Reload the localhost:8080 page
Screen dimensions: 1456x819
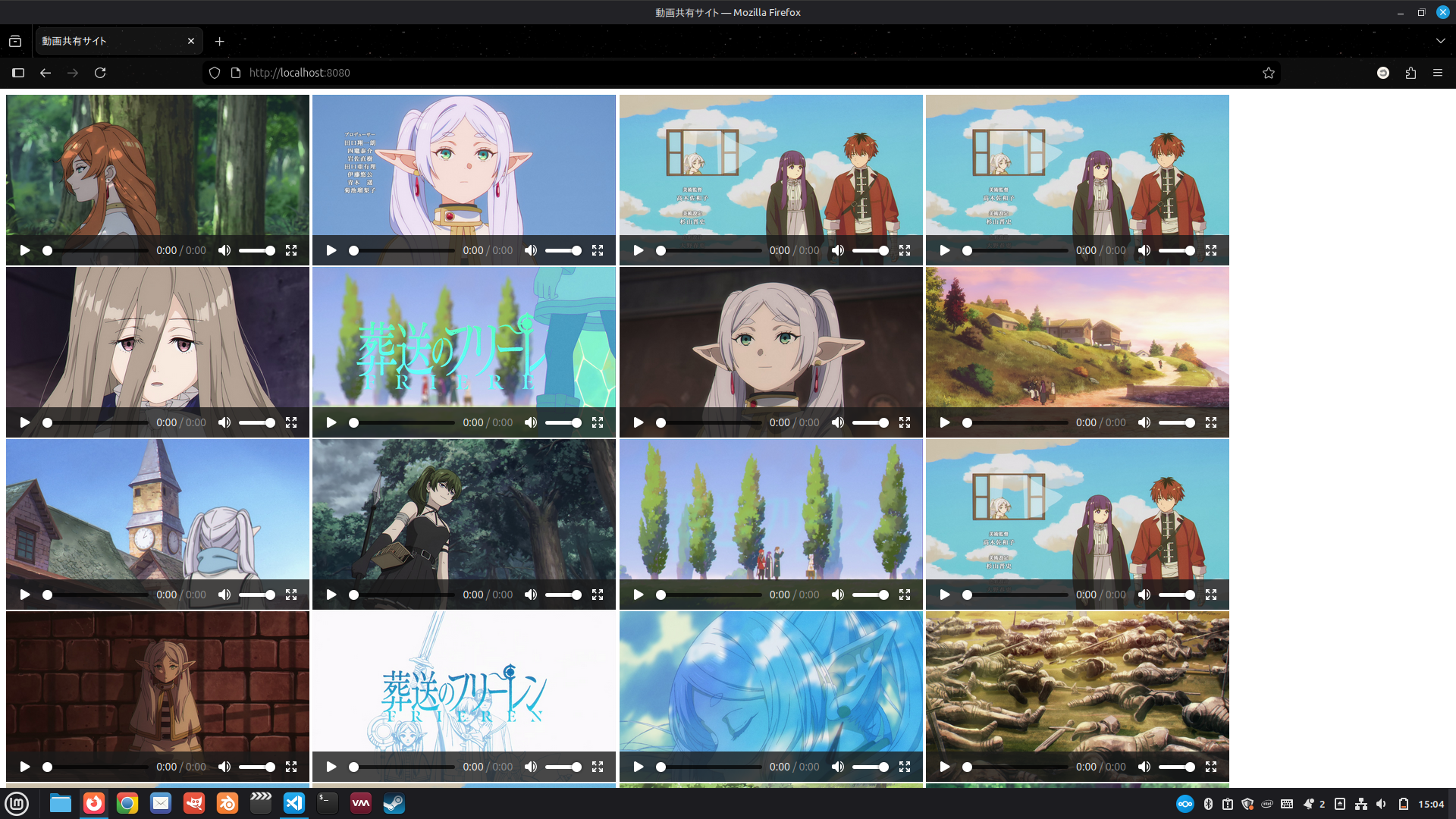[100, 73]
